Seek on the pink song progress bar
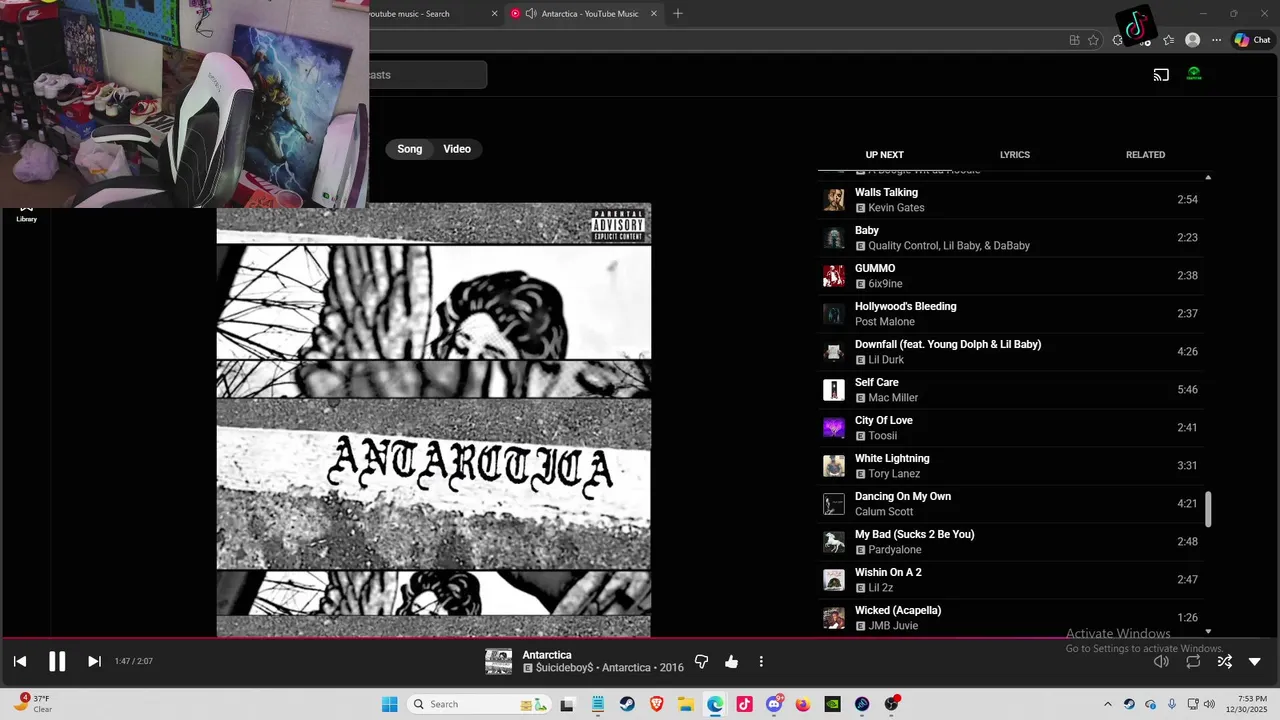The image size is (1280, 720). [640, 637]
